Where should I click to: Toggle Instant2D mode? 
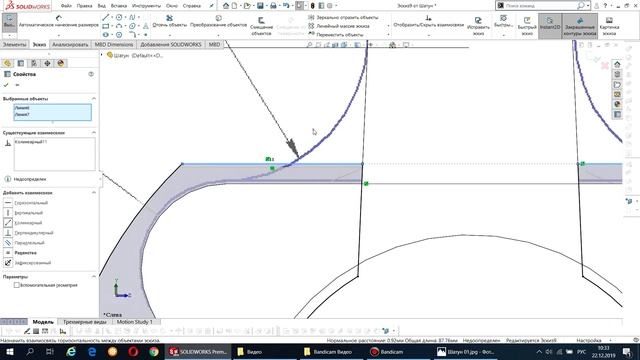550,26
